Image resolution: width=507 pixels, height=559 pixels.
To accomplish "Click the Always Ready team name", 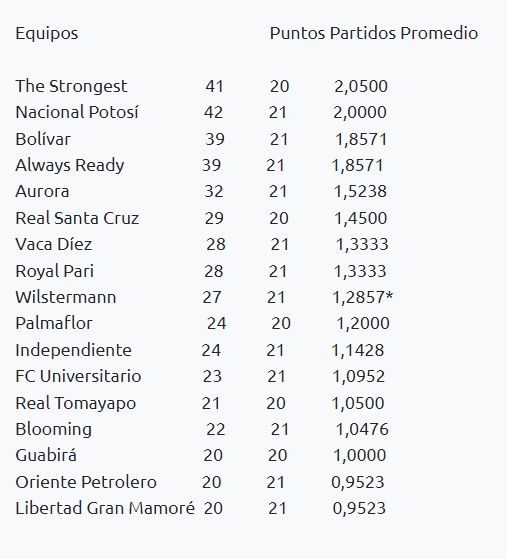I will (x=70, y=166).
